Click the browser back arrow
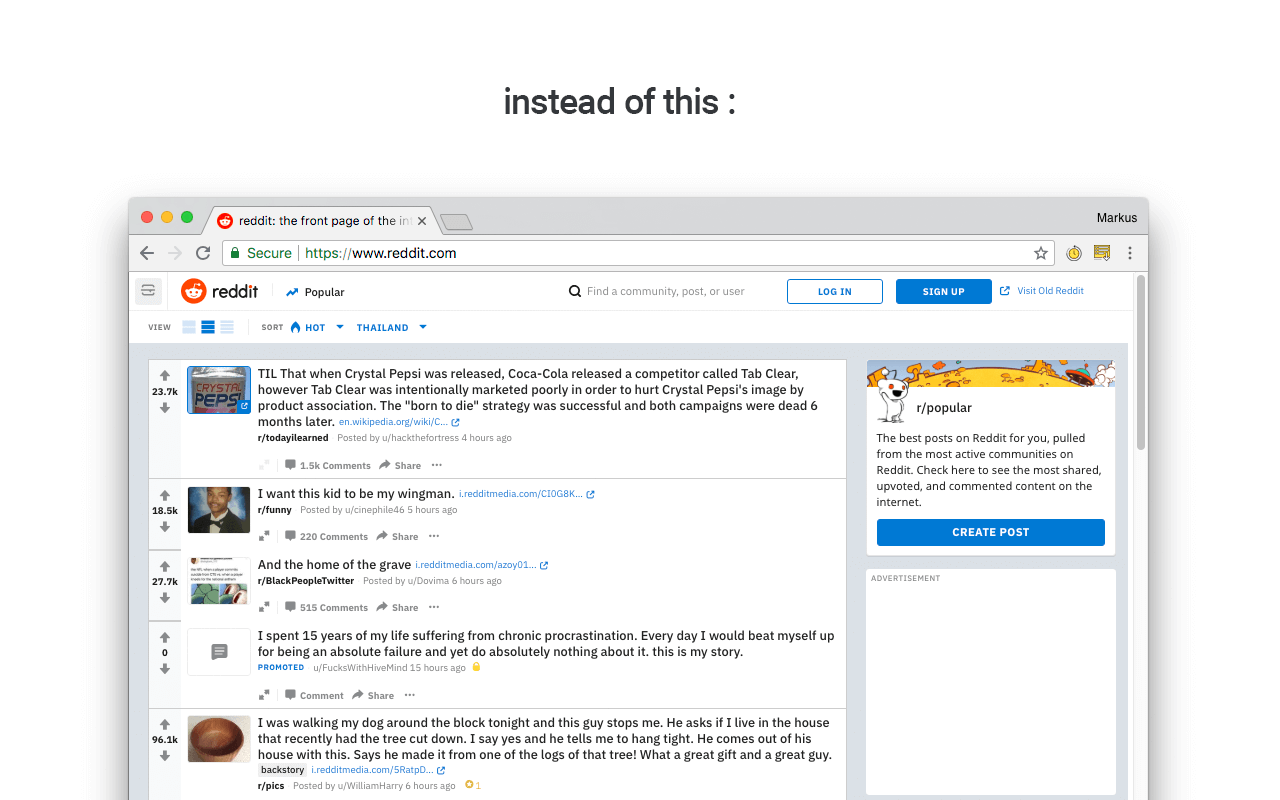 (x=147, y=253)
